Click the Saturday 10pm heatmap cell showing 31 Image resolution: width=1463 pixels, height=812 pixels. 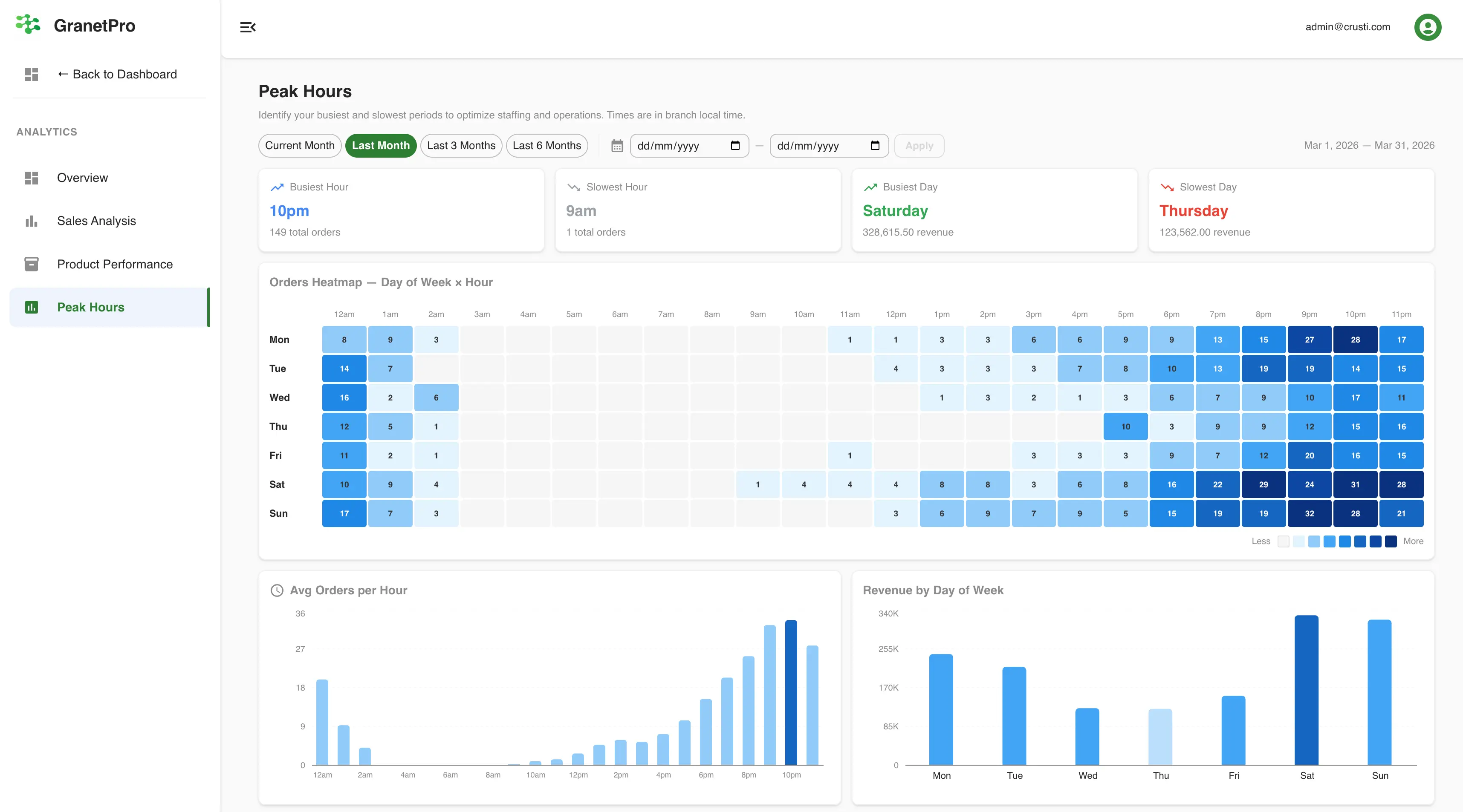pyautogui.click(x=1355, y=484)
